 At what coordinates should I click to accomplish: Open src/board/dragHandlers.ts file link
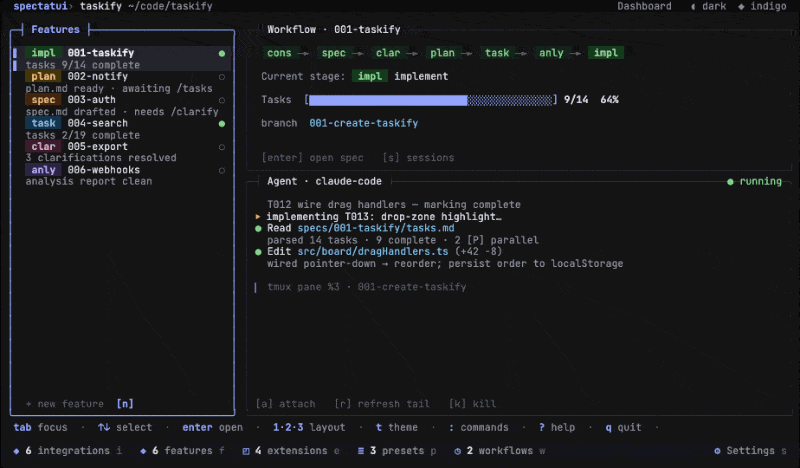tap(373, 252)
